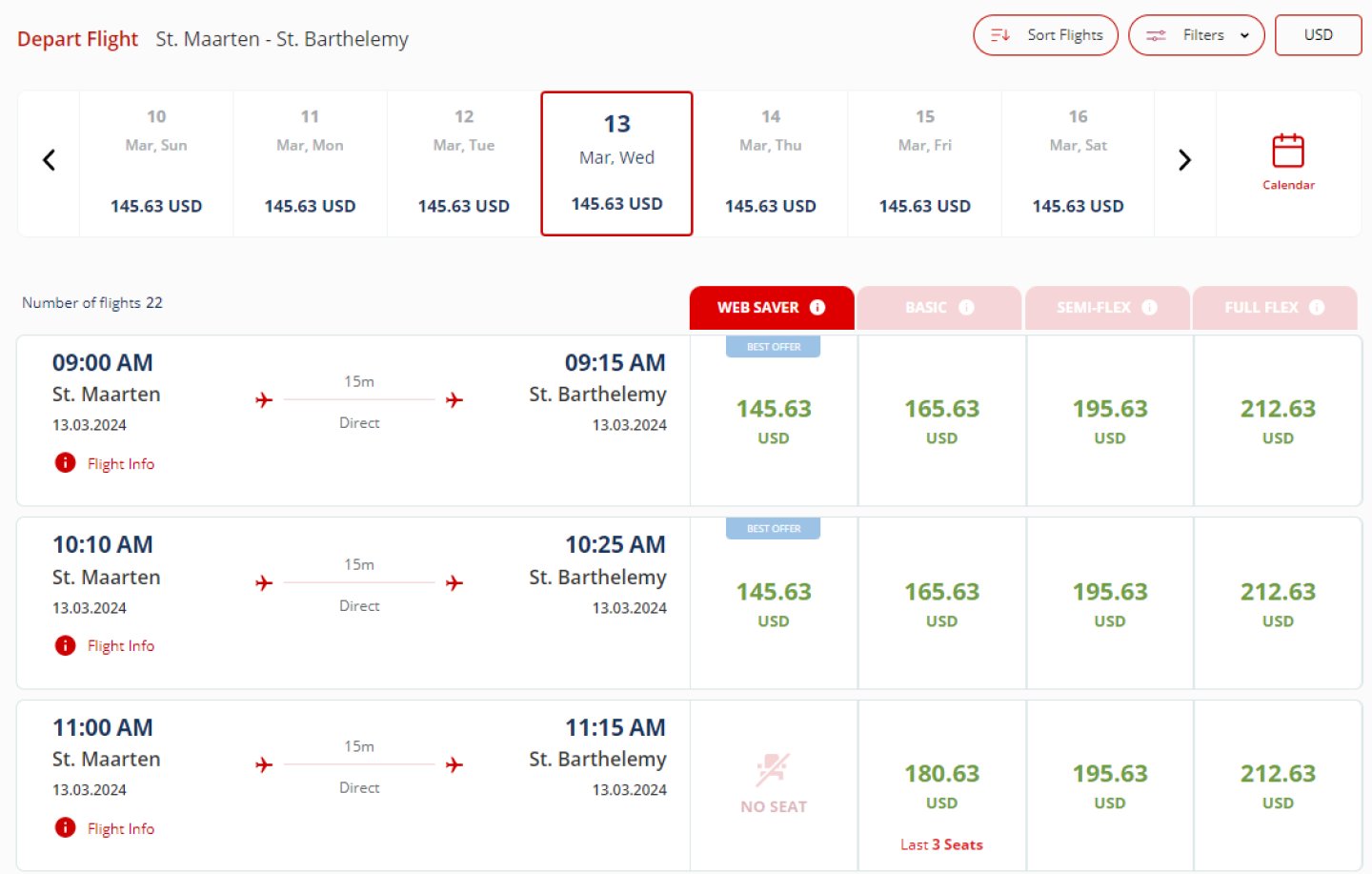Click the BEST OFFER badge on the 10:10 AM flight

pyautogui.click(x=773, y=528)
